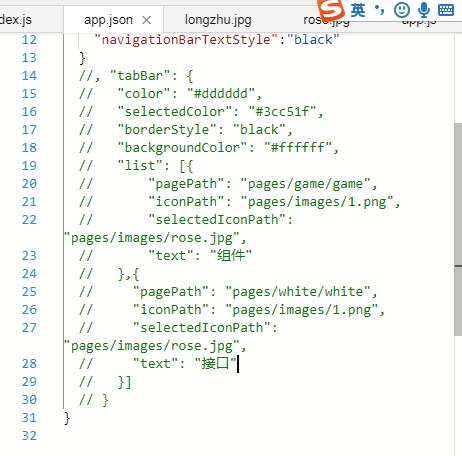
Task: Click the "pages/game/game" path value
Action: click(305, 184)
